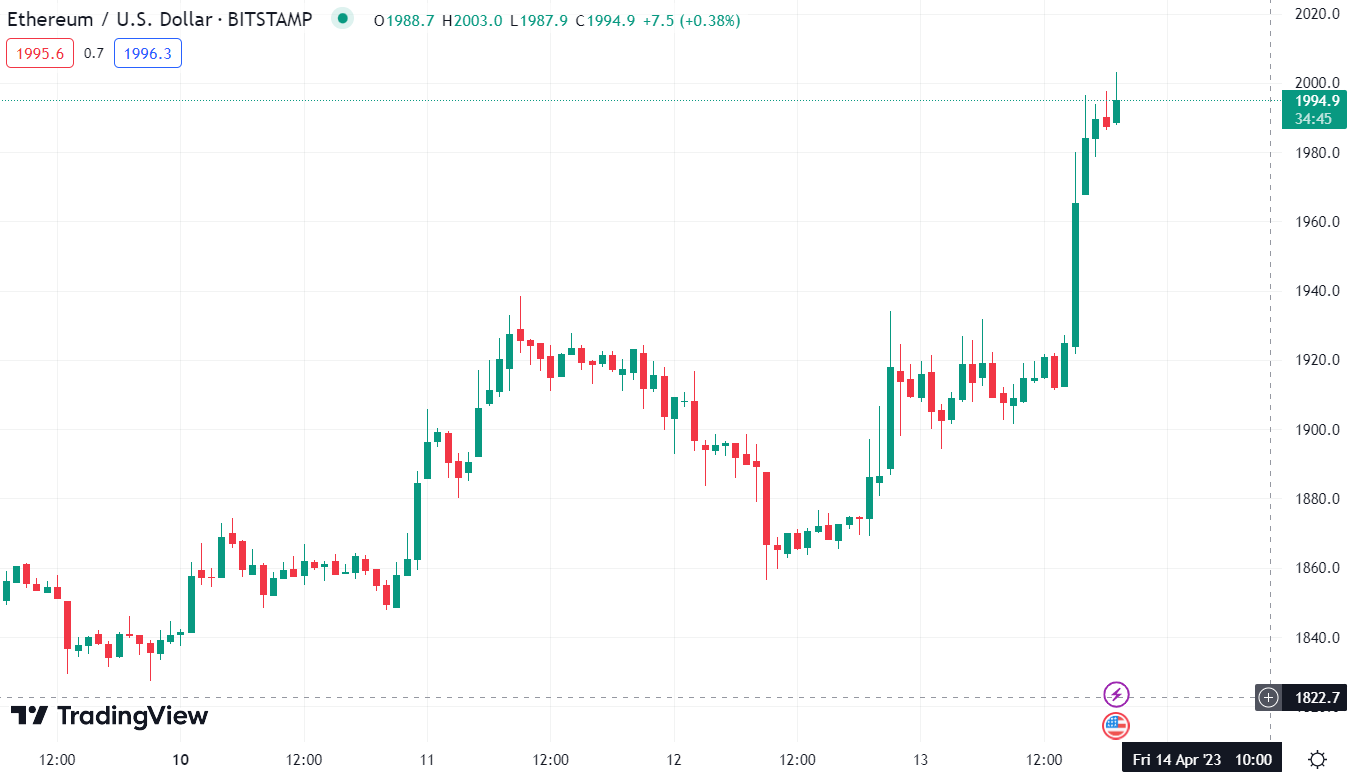This screenshot has width=1349, height=782.
Task: Select the 11 date on time axis
Action: pos(427,759)
